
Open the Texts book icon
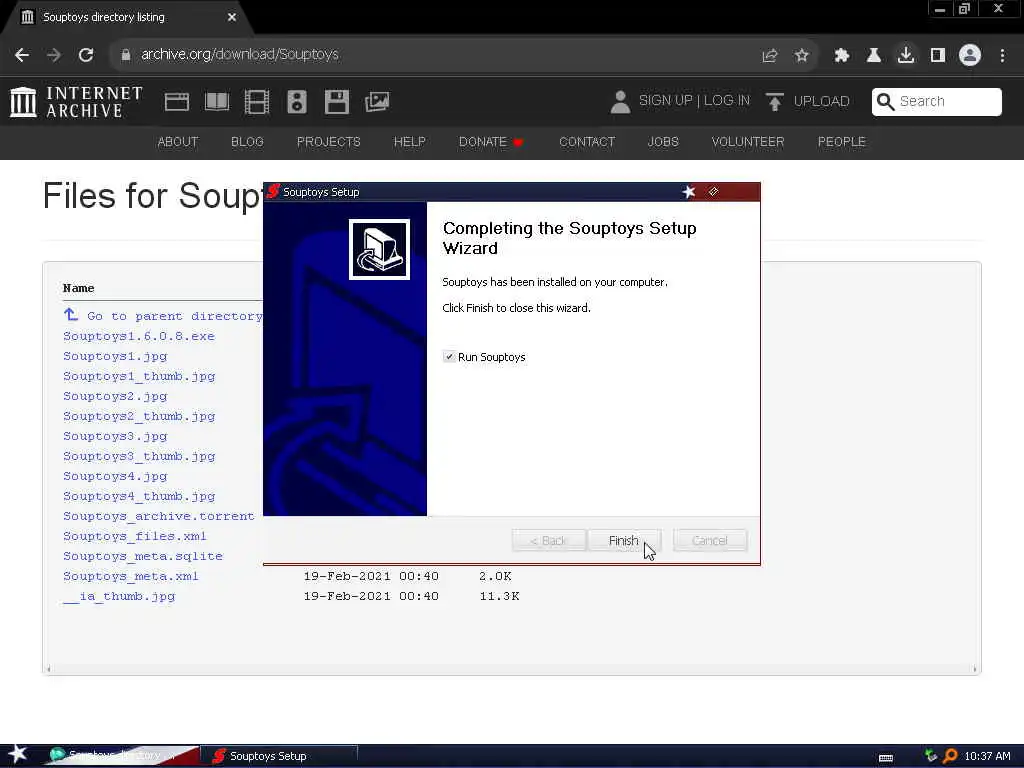click(x=217, y=102)
